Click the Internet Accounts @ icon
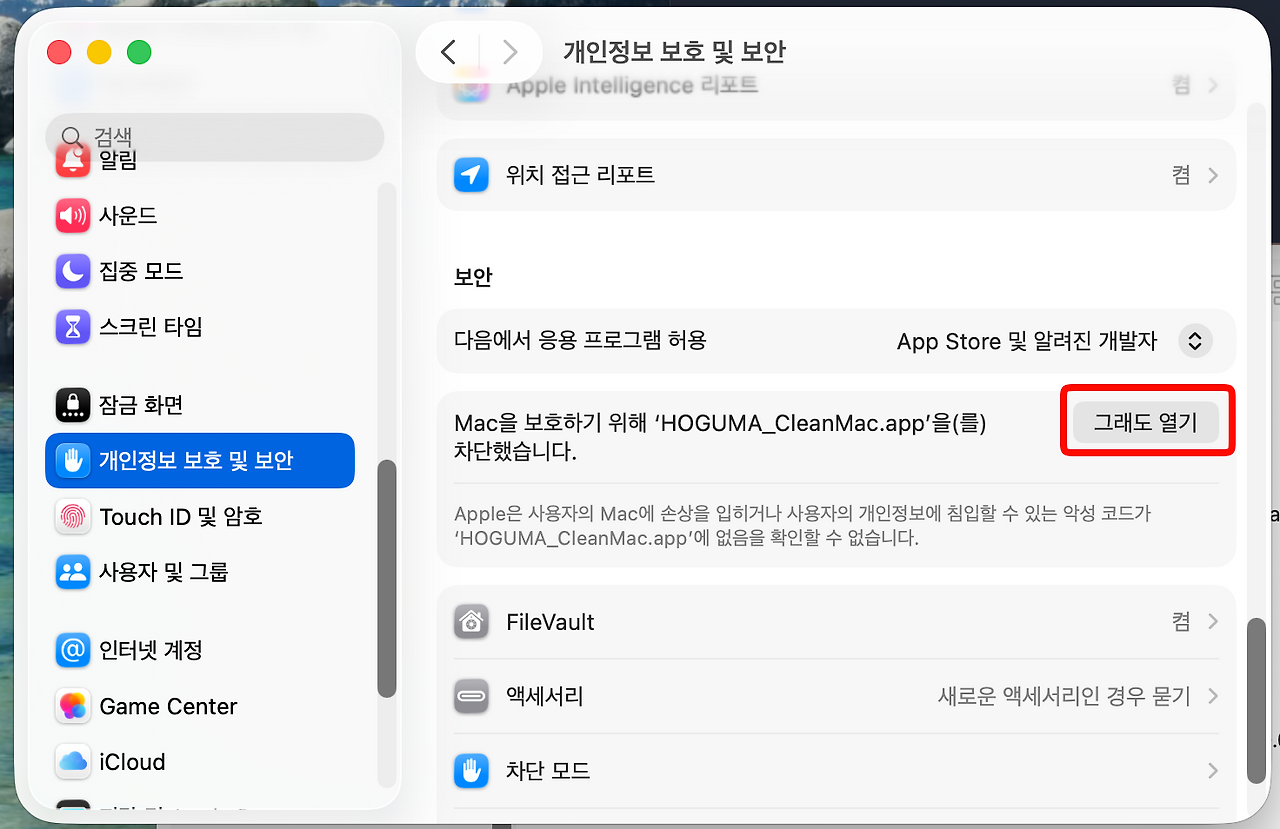1280x829 pixels. (72, 650)
